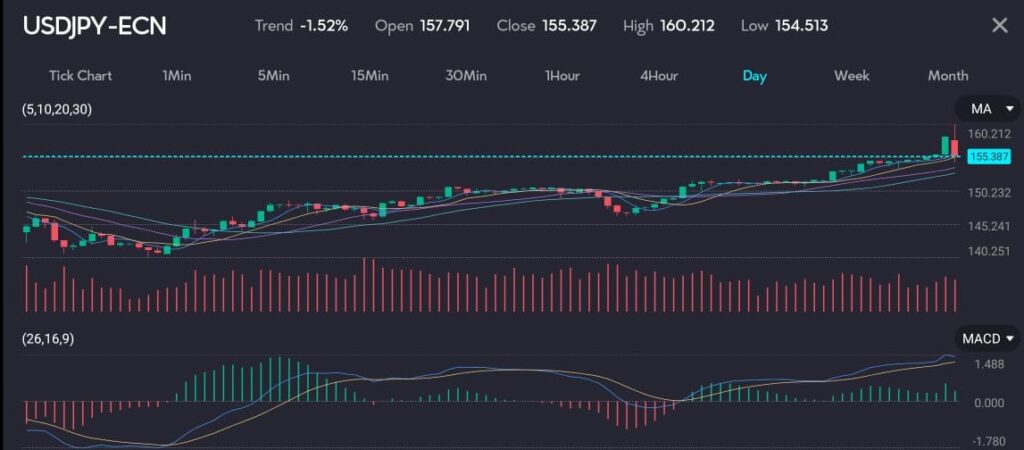The width and height of the screenshot is (1024, 450).
Task: Switch to Tick Chart view
Action: (x=80, y=76)
